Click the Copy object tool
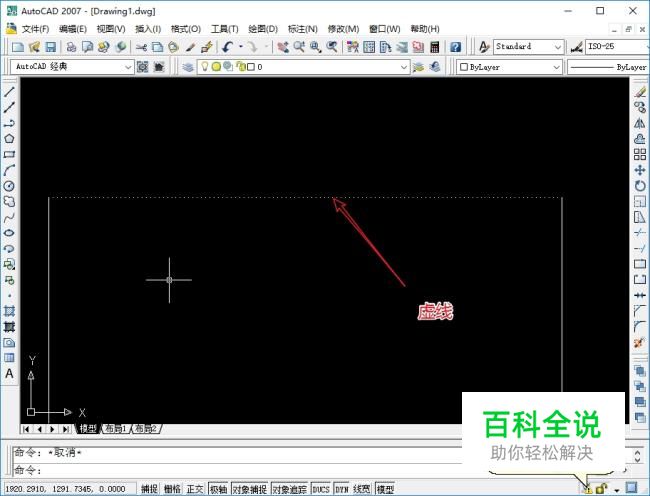This screenshot has width=650, height=496. click(x=640, y=107)
